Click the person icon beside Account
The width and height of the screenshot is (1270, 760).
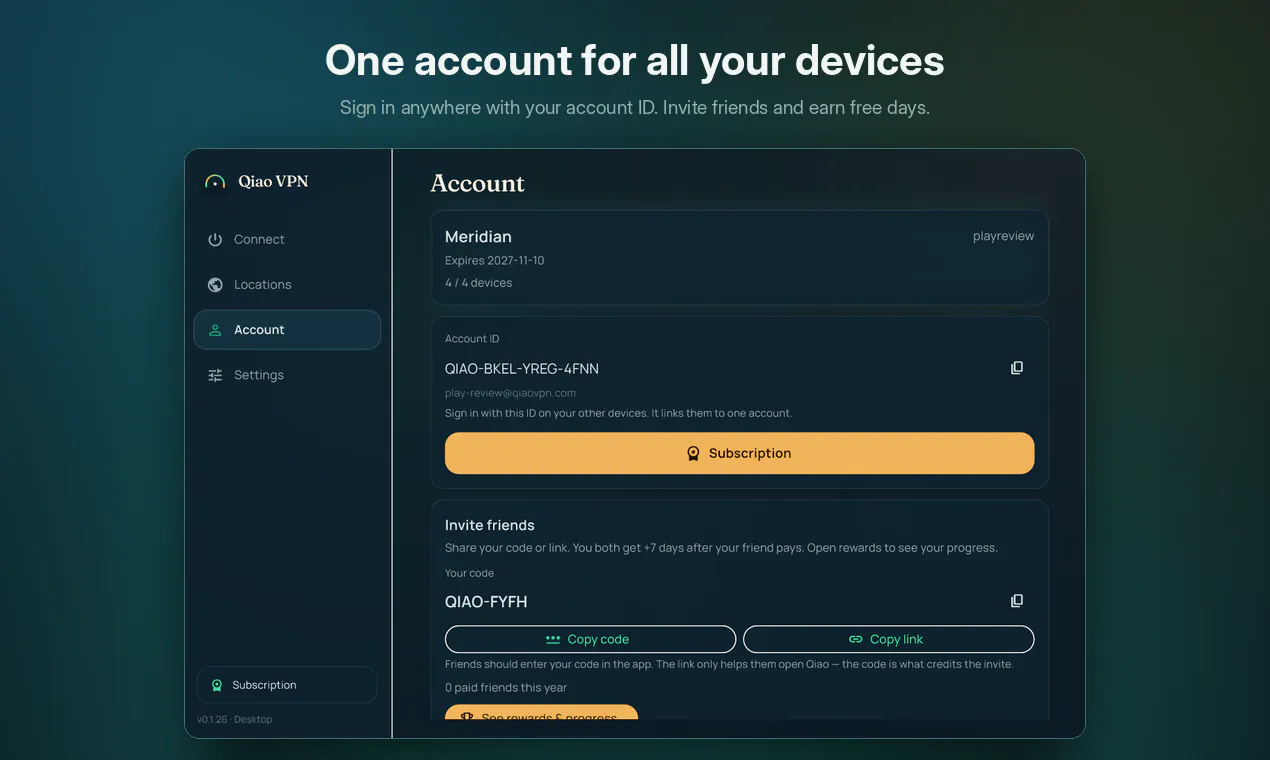point(215,330)
